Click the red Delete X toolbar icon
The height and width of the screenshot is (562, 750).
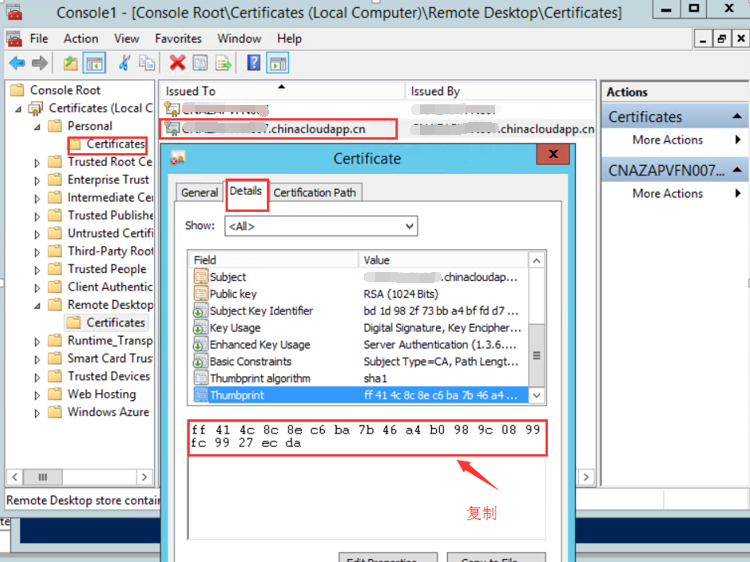(x=177, y=63)
